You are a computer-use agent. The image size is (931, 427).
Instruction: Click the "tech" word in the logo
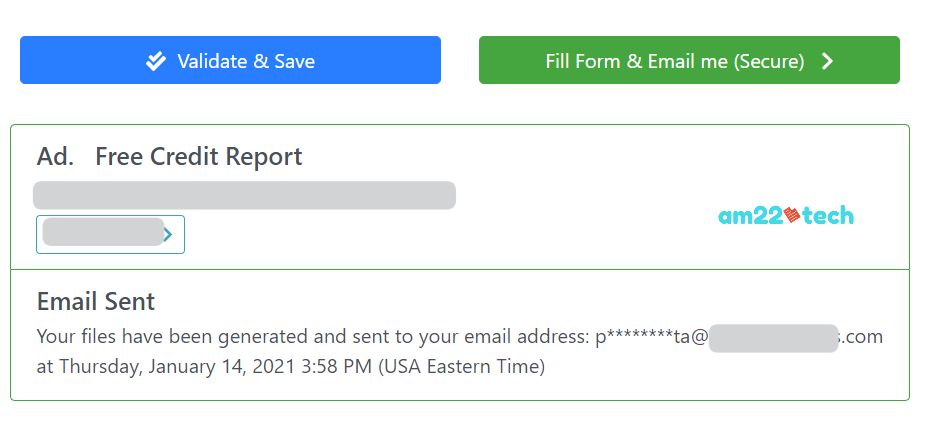point(827,216)
